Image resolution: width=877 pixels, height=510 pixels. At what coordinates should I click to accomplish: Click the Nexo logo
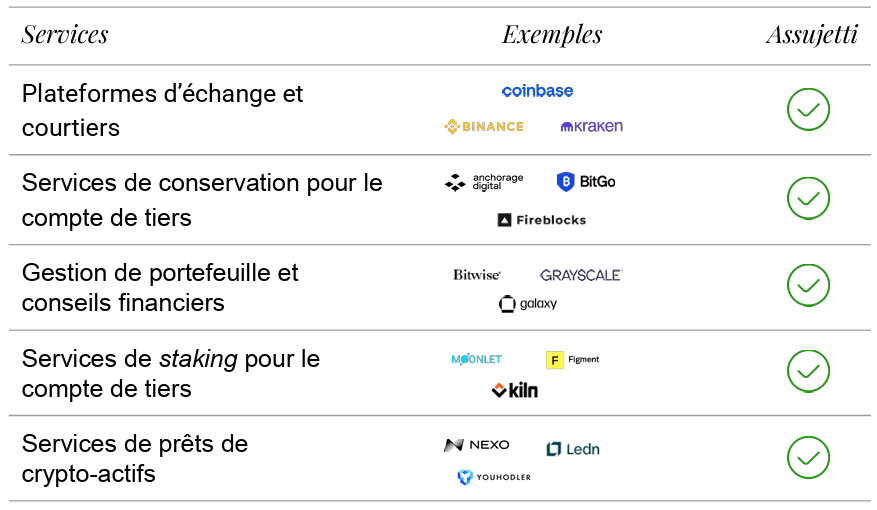click(x=477, y=445)
